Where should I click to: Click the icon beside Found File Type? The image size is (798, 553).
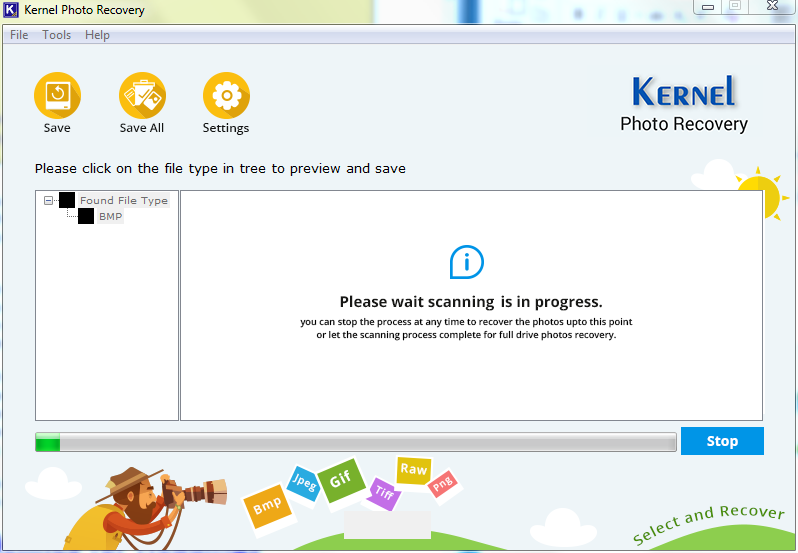67,200
